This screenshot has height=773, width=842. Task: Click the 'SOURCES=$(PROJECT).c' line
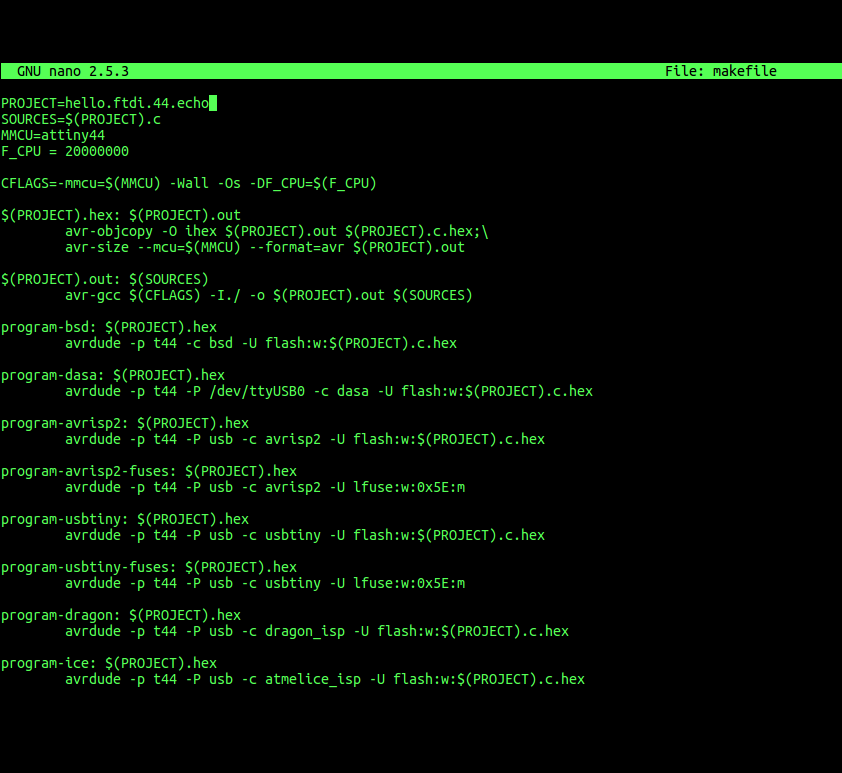81,119
